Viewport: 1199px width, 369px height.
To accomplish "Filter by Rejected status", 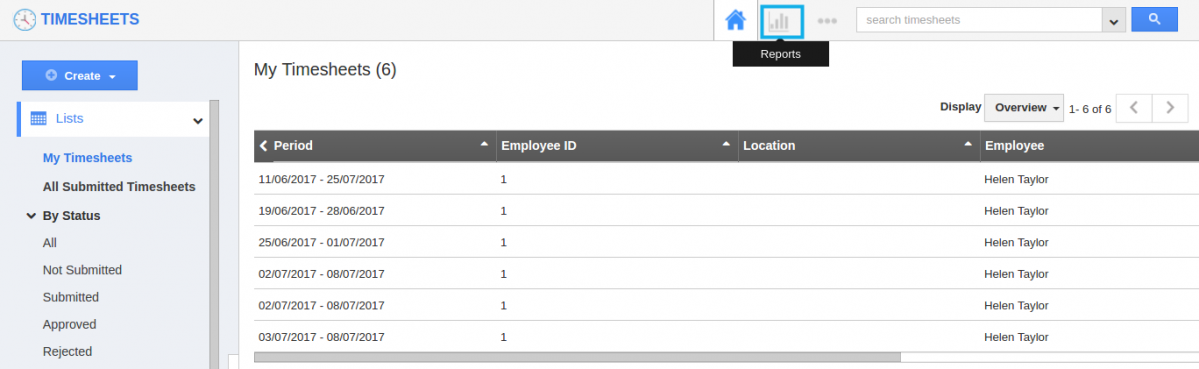I will [67, 351].
